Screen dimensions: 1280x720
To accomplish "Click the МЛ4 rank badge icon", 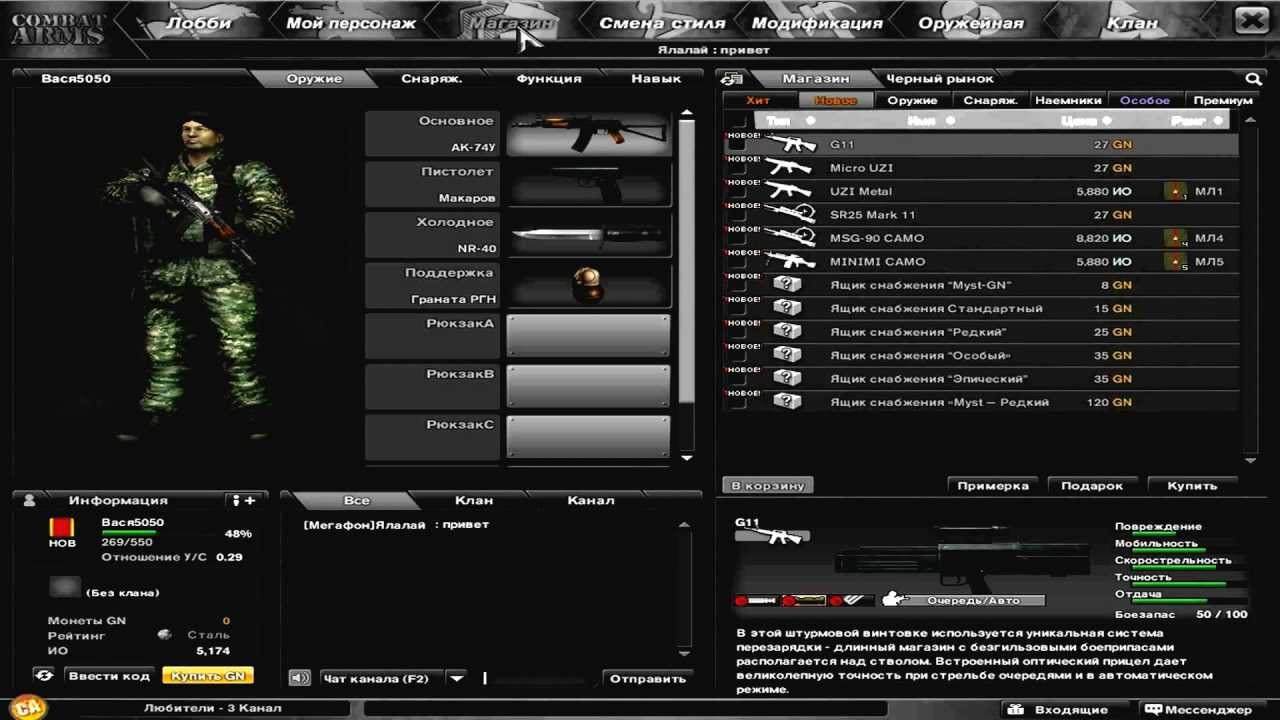I will (1176, 238).
